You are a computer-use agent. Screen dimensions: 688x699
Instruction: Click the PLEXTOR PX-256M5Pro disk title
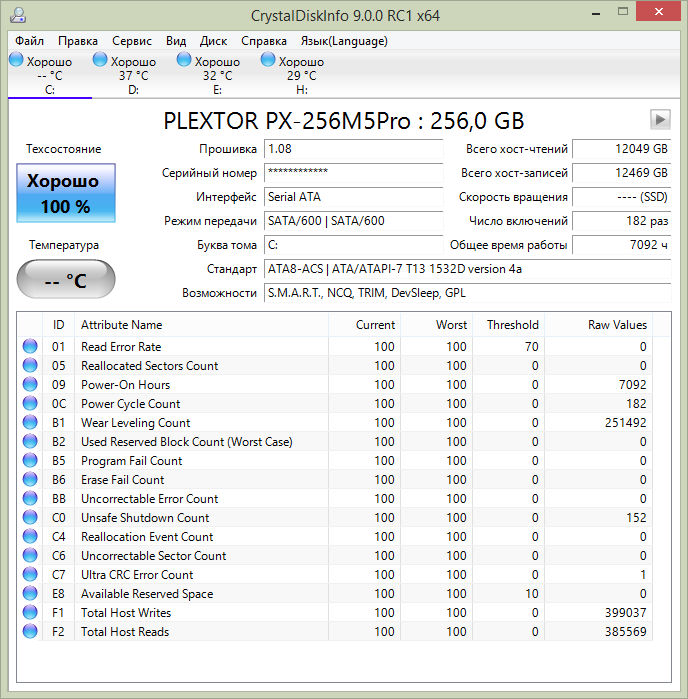(343, 121)
